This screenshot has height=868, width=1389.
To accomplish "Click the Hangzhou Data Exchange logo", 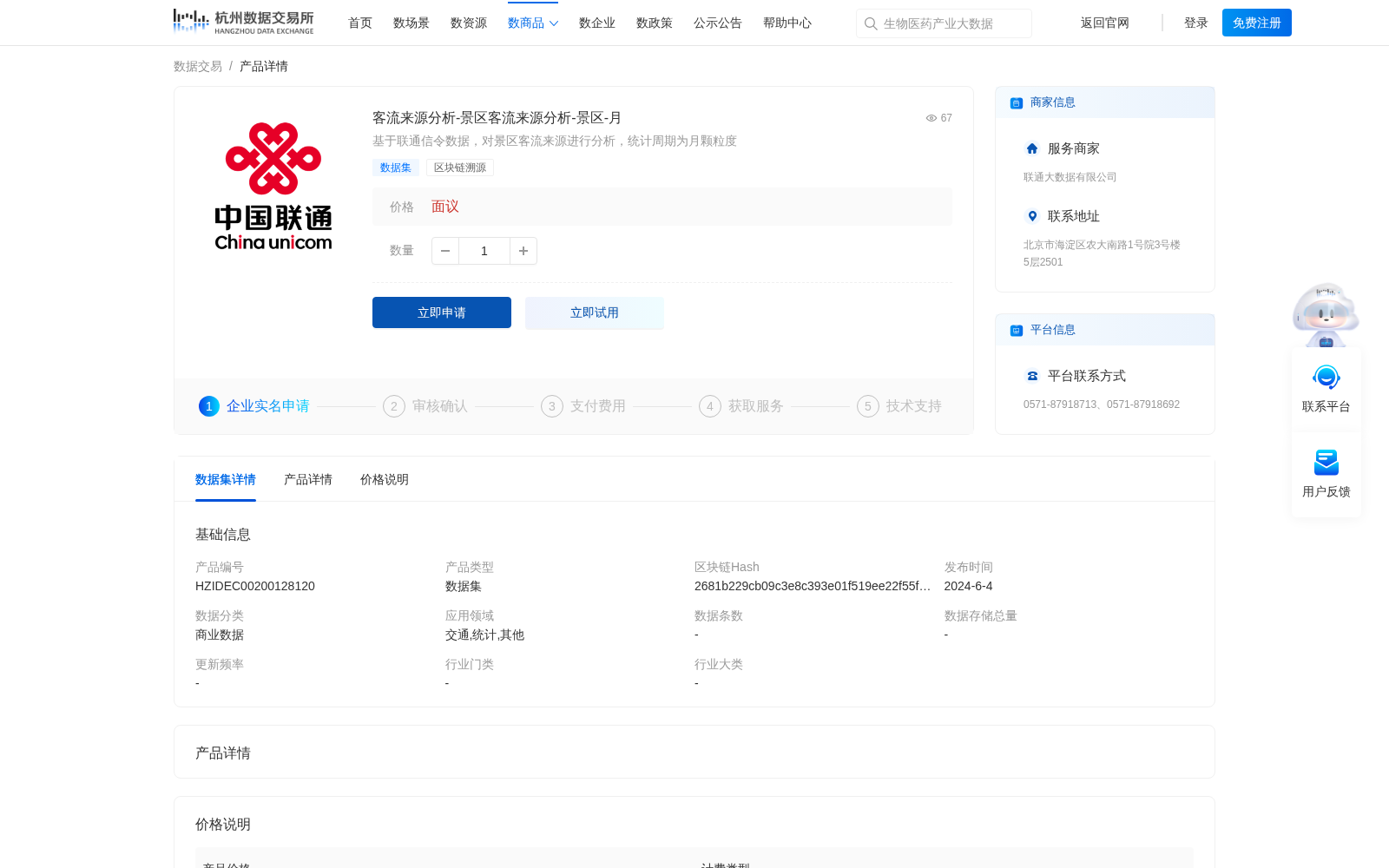I will [x=243, y=22].
